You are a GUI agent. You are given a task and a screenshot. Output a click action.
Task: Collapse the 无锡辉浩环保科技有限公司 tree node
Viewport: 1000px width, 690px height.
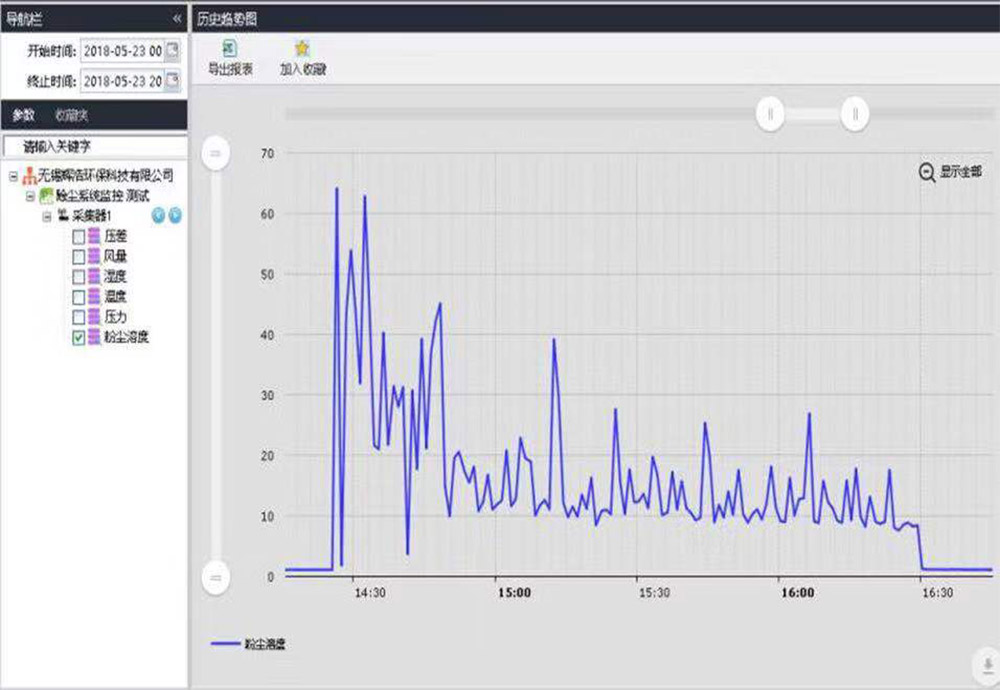tap(13, 176)
